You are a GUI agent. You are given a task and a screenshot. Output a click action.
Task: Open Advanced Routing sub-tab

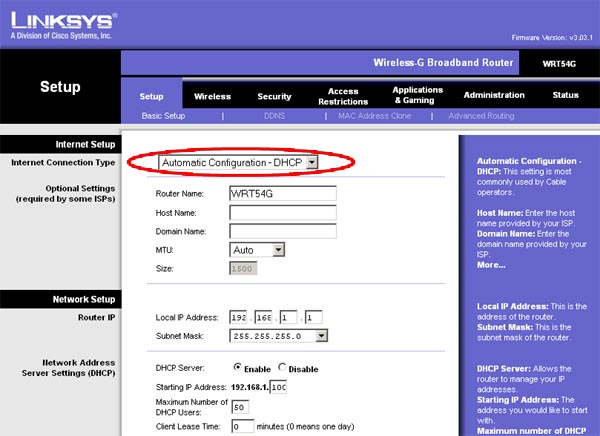[481, 116]
